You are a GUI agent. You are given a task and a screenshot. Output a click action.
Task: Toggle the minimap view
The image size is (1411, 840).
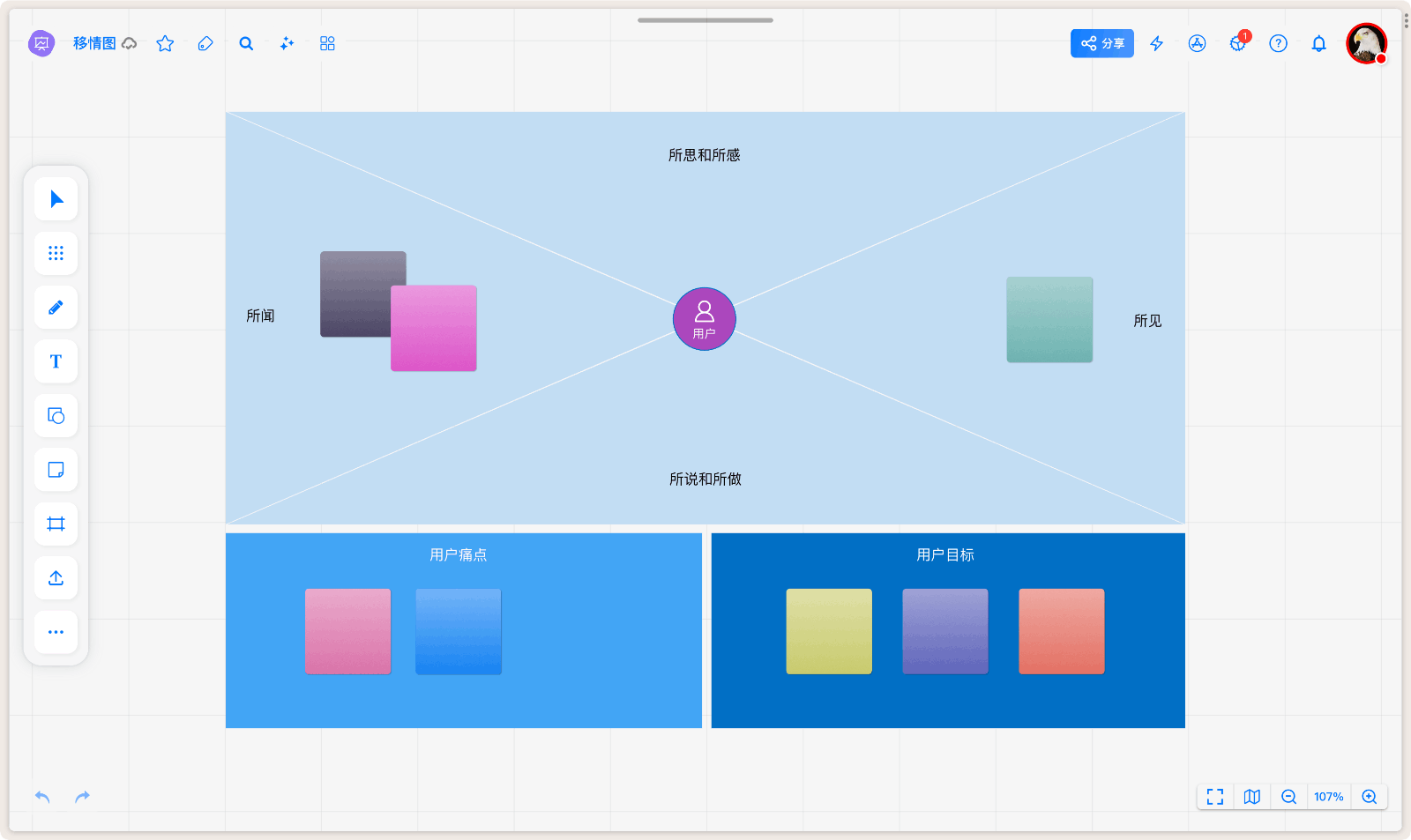pyautogui.click(x=1251, y=797)
